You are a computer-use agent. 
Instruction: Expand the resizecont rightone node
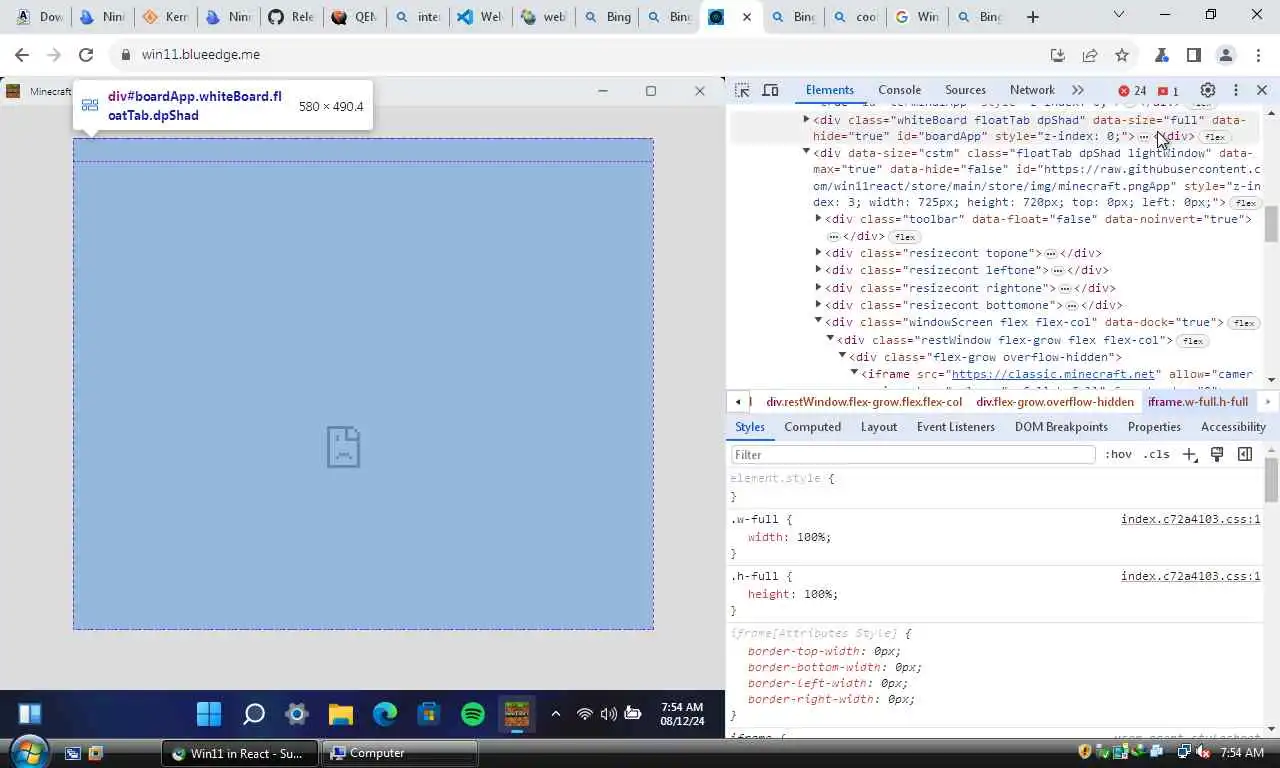click(818, 288)
